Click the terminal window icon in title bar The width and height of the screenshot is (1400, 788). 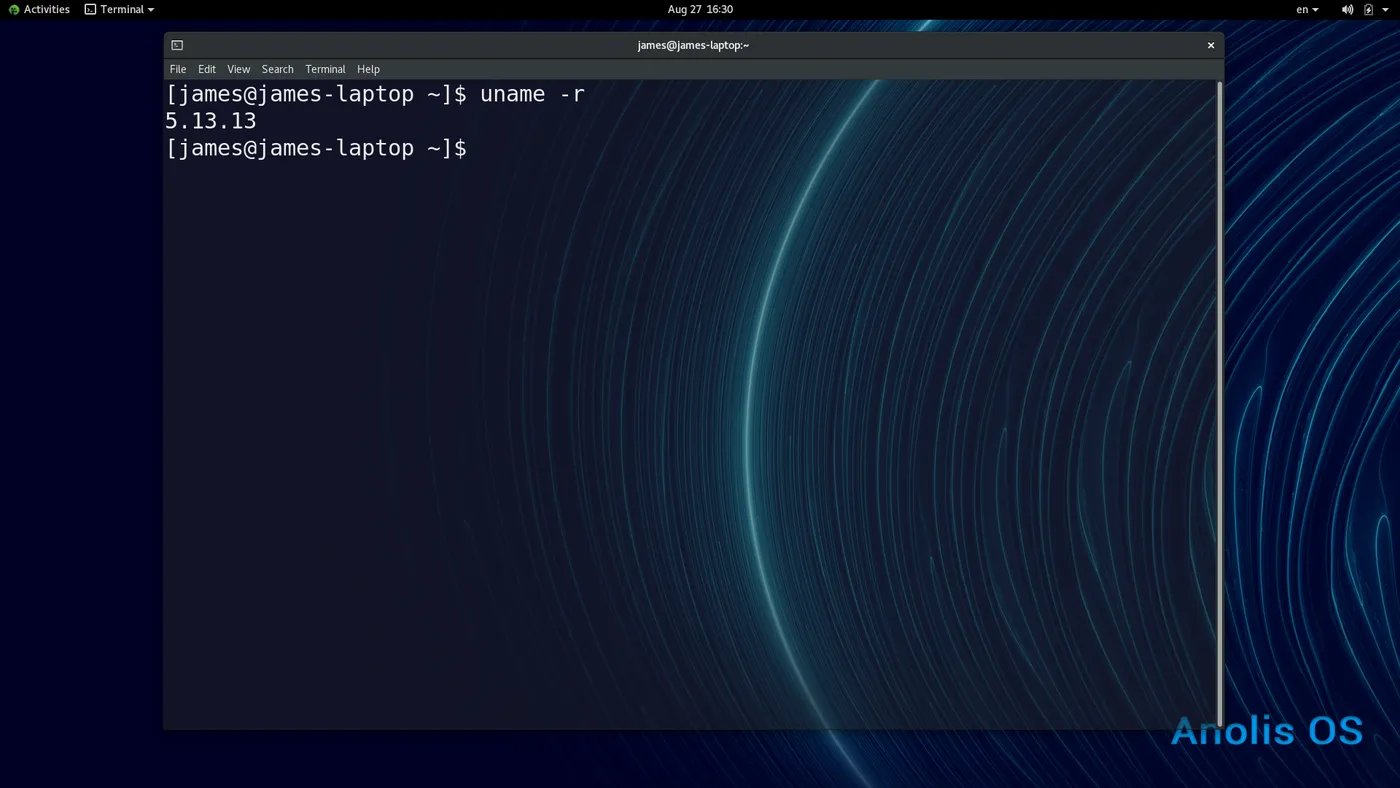tap(177, 45)
